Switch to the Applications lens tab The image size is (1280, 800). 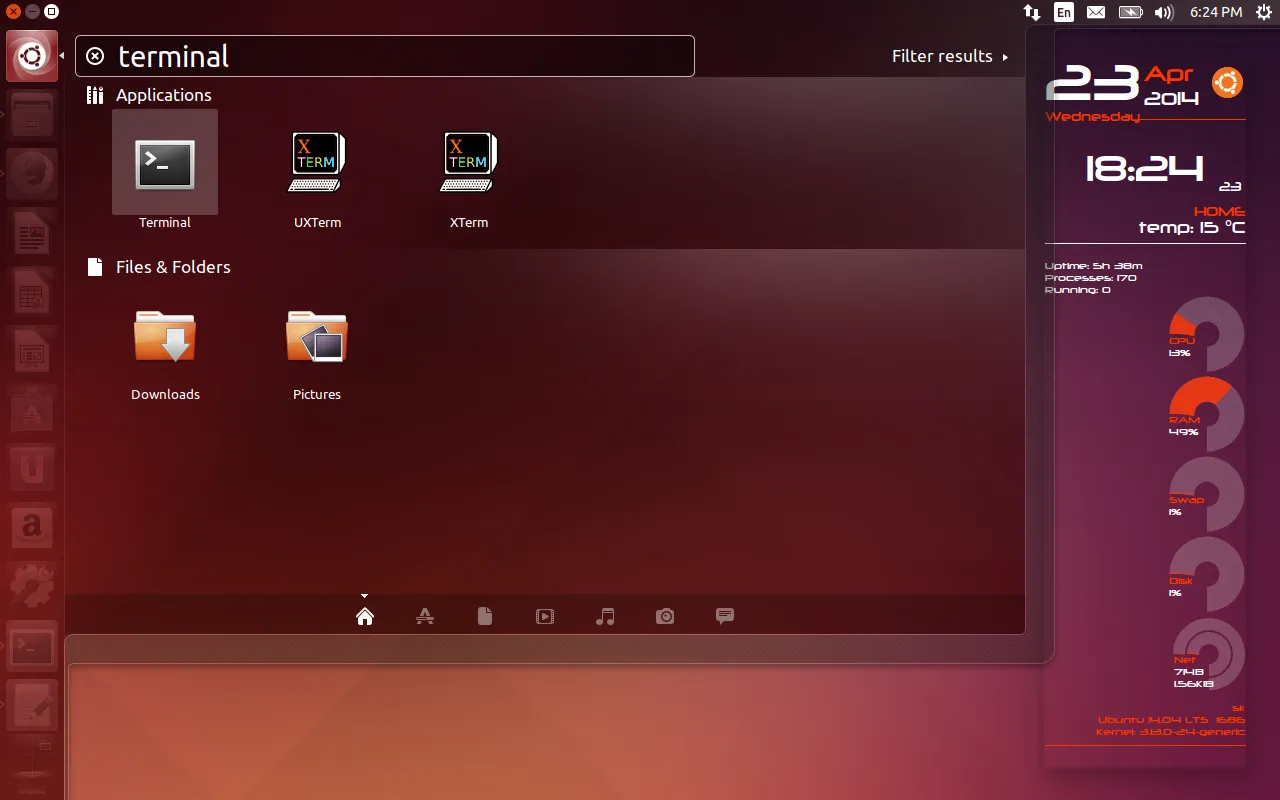click(425, 616)
